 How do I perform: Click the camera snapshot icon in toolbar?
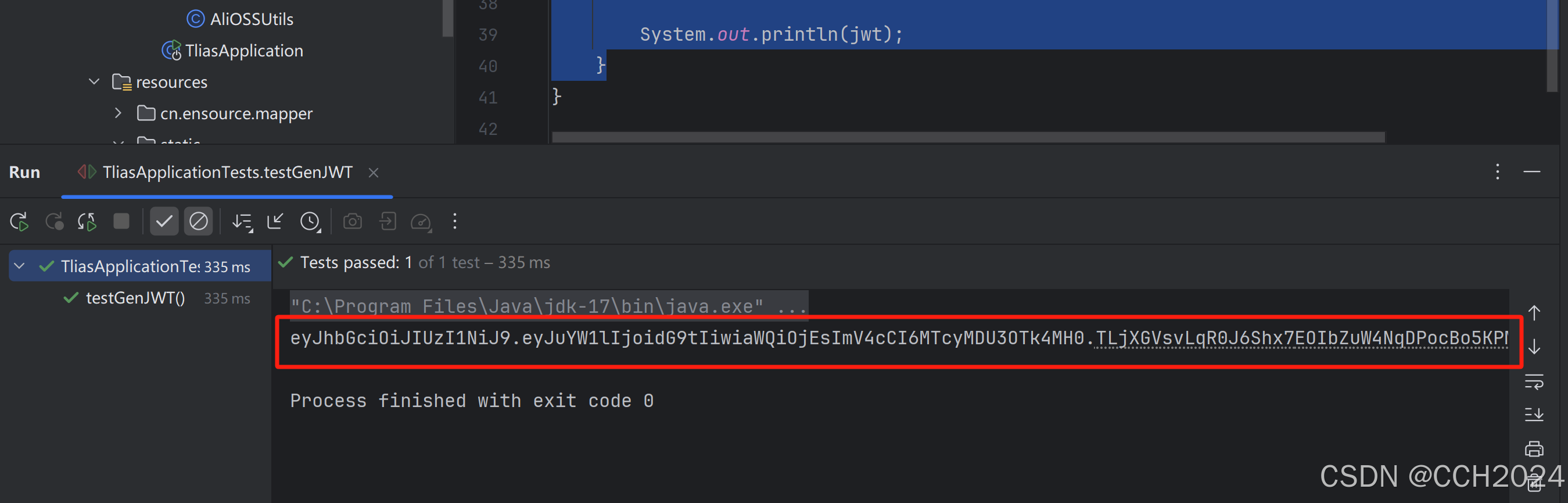click(x=353, y=221)
